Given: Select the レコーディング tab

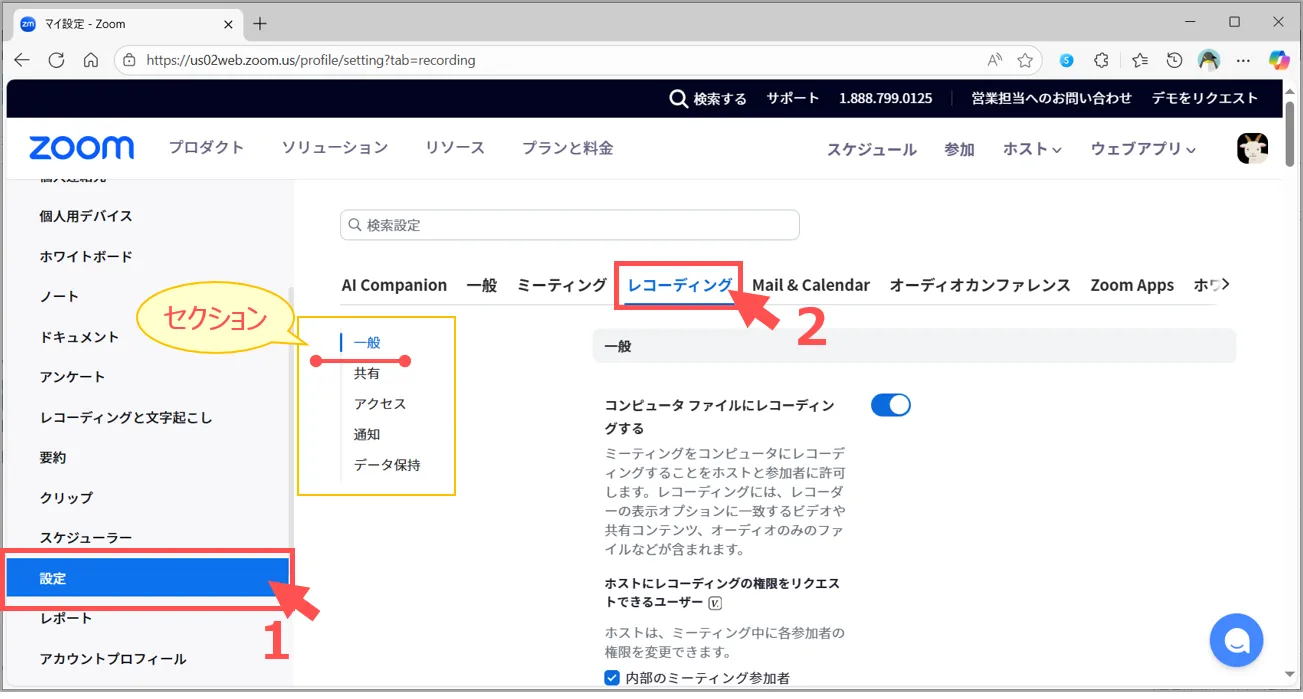Looking at the screenshot, I should click(x=680, y=285).
